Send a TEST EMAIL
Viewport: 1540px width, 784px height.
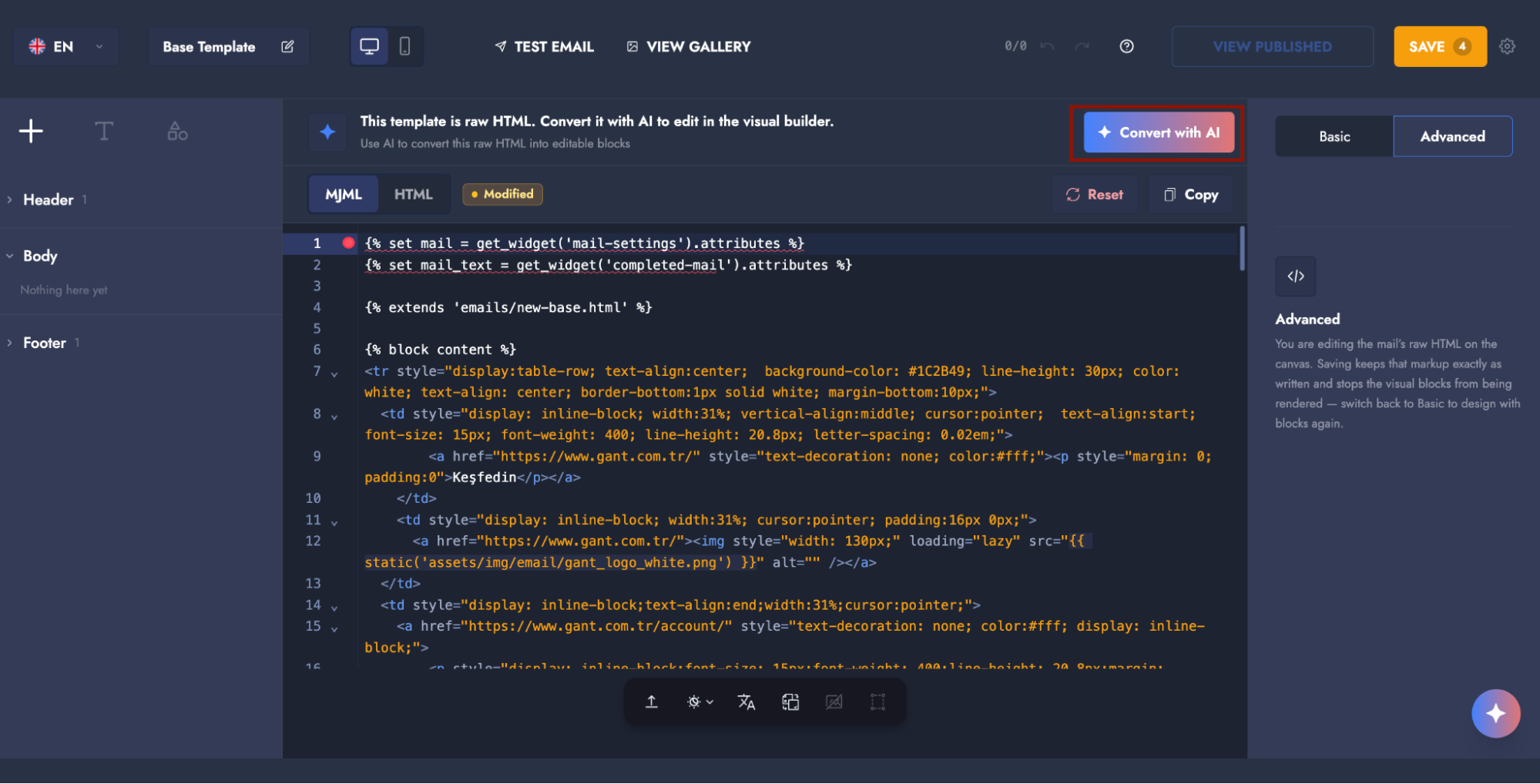[544, 46]
